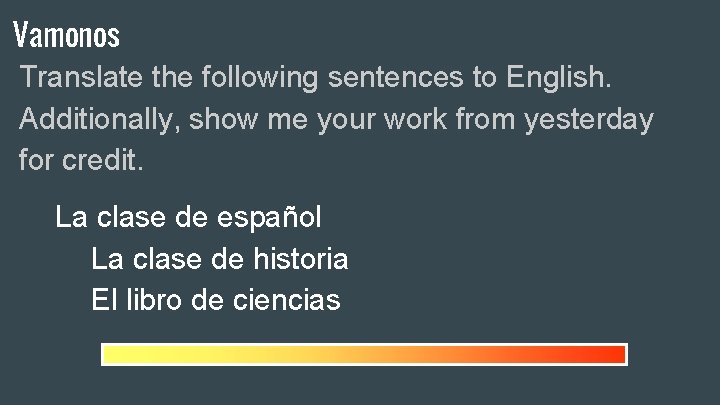
Task: Select the text 'for credit.'
Action: [x=82, y=160]
